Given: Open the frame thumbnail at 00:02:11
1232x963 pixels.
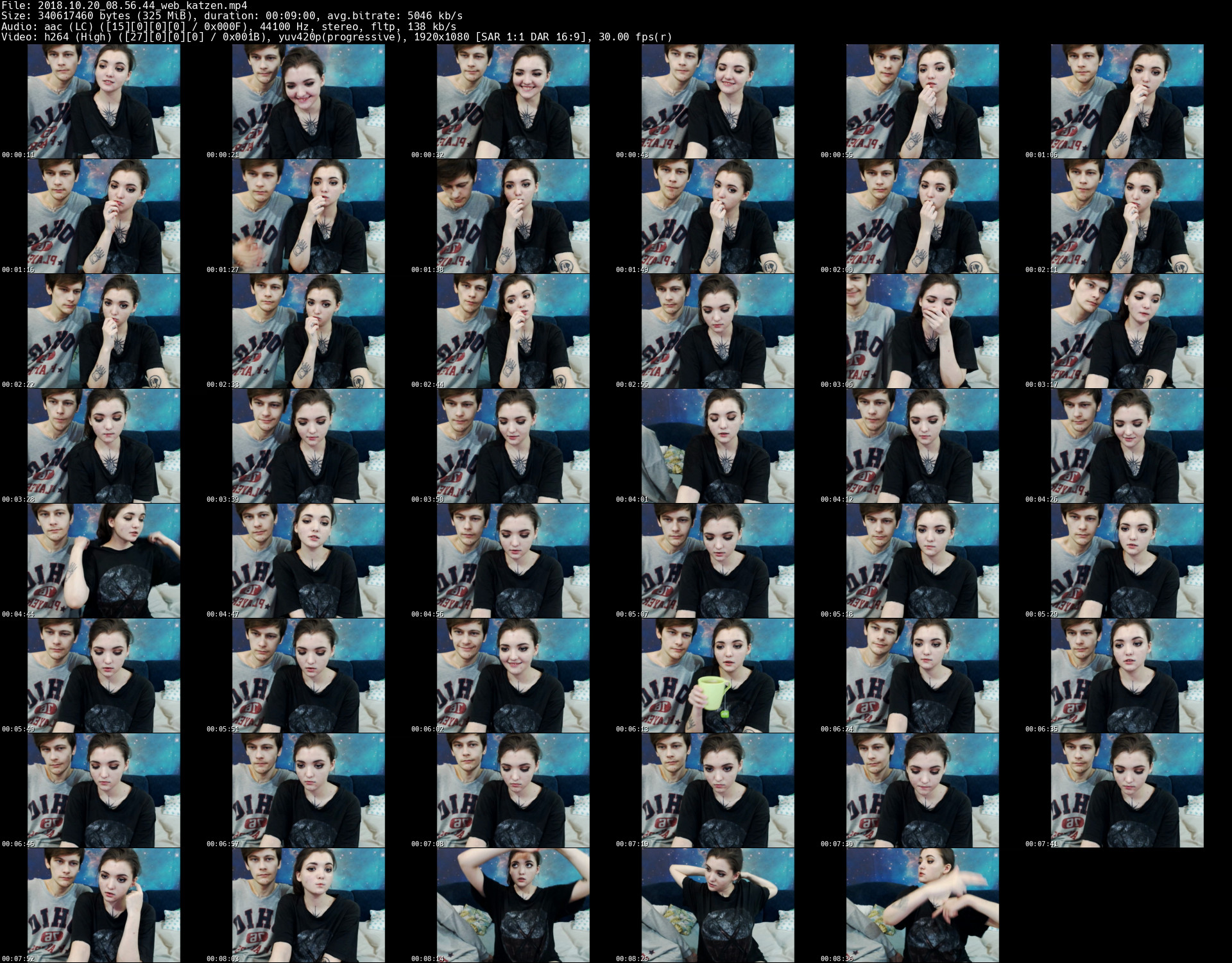Looking at the screenshot, I should pos(1127,216).
